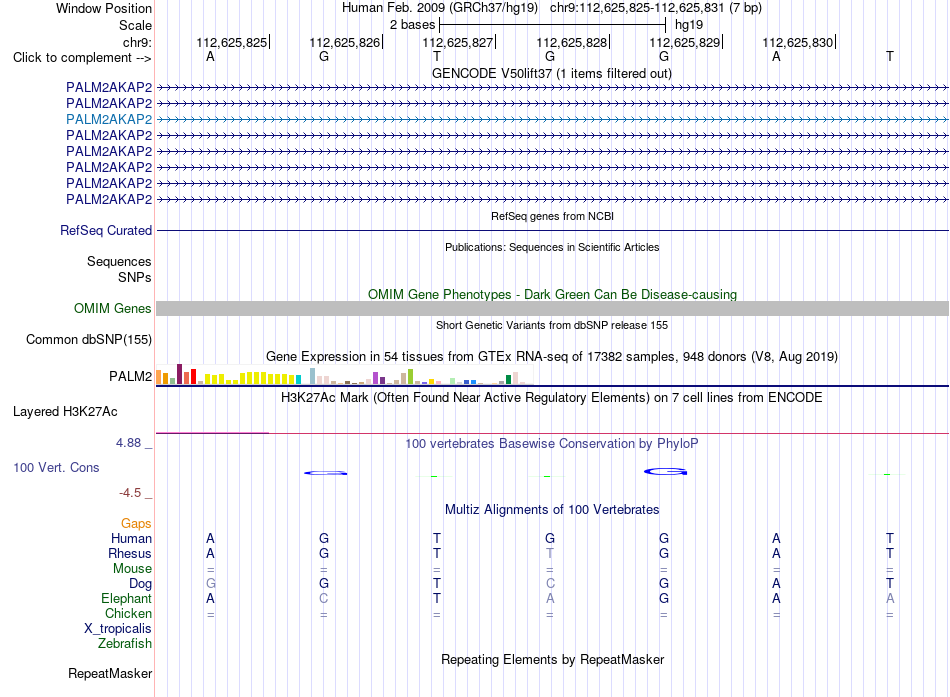
Task: Open 'Short Genetic Variants from dbSNP release 155' title
Action: pyautogui.click(x=552, y=325)
